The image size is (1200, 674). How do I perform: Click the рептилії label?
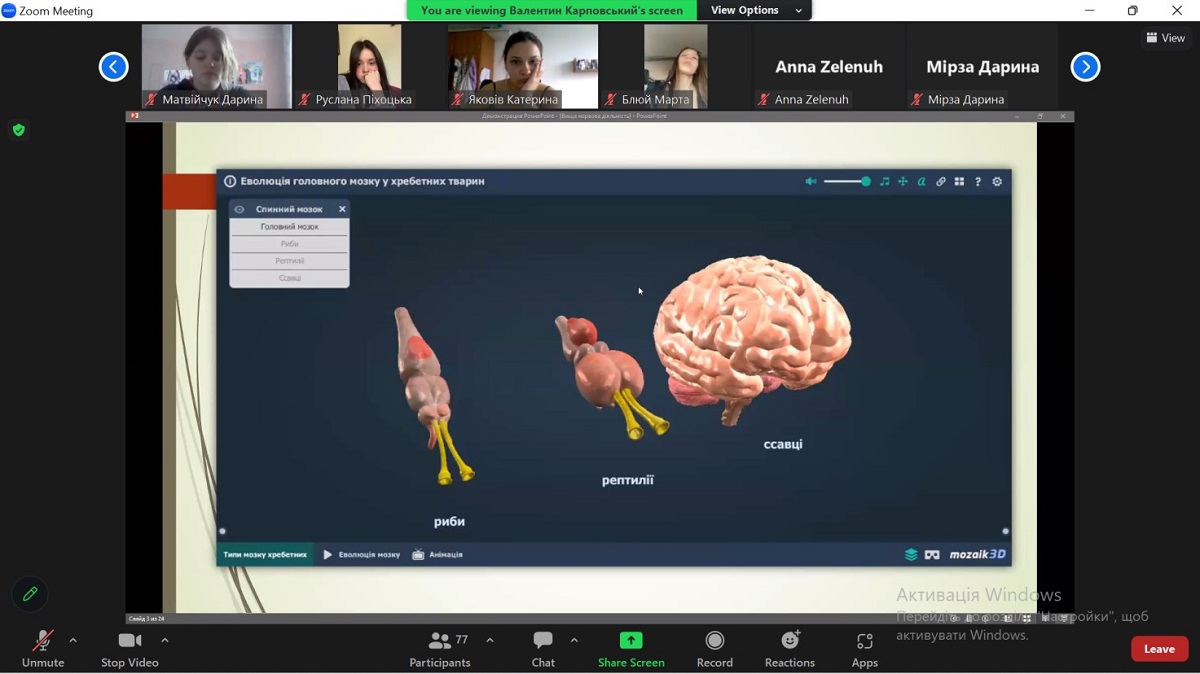[628, 480]
